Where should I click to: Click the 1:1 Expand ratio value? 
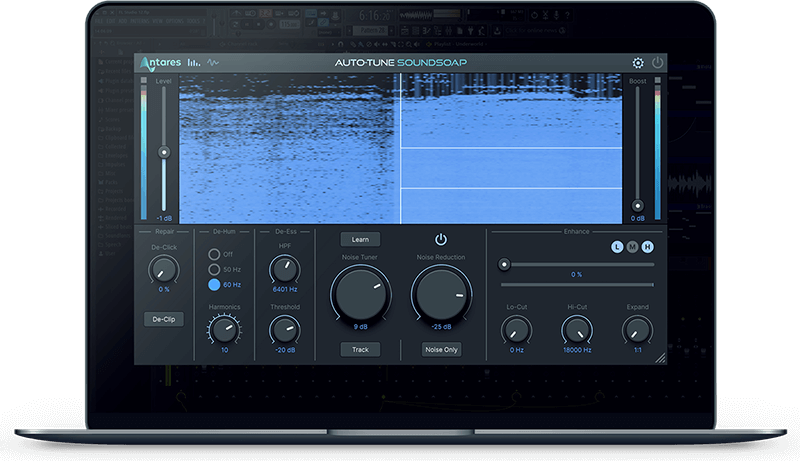(x=638, y=350)
